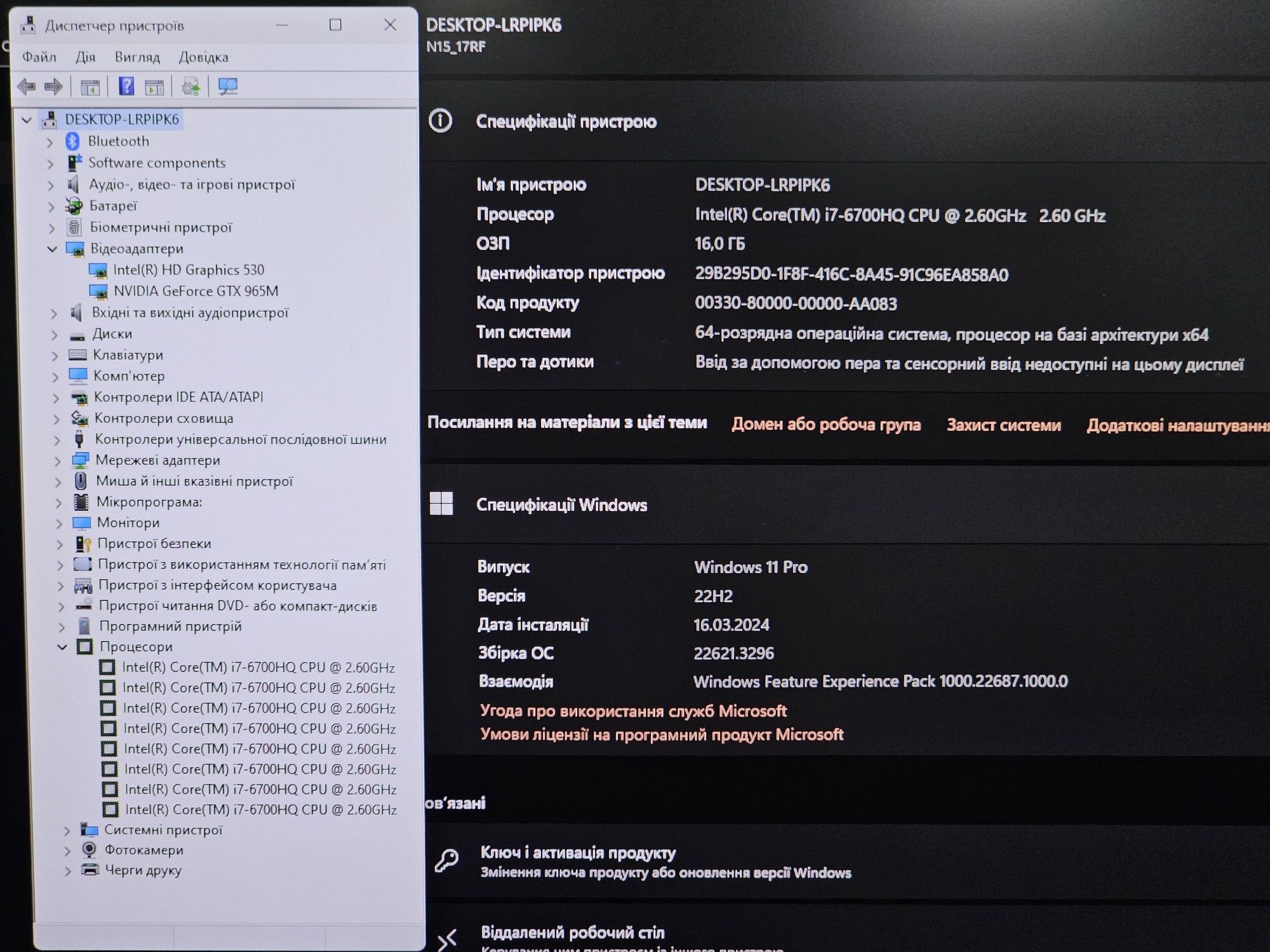Open Угода про використання служб Microsoft link
The height and width of the screenshot is (952, 1270).
633,711
